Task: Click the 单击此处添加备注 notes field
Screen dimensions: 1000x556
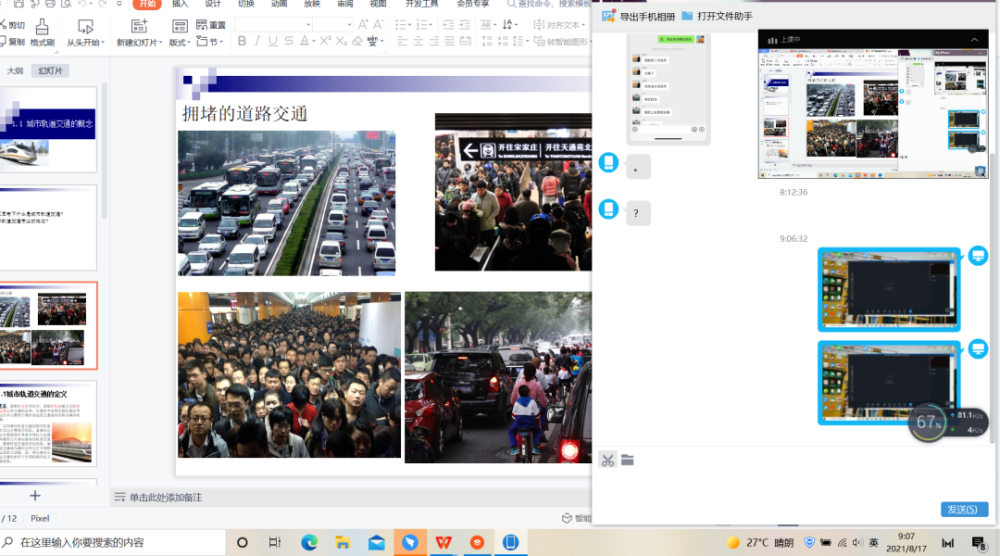Action: (x=166, y=497)
